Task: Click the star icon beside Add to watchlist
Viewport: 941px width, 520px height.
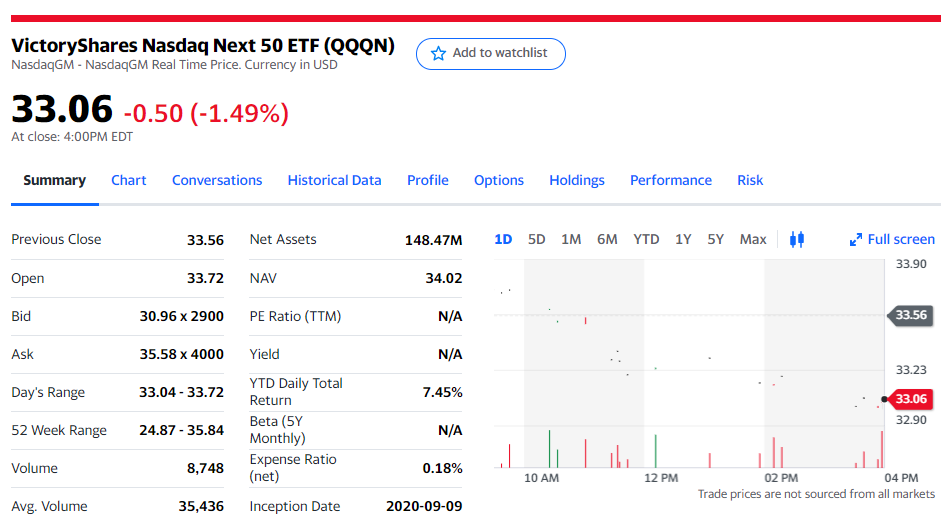Action: 438,53
